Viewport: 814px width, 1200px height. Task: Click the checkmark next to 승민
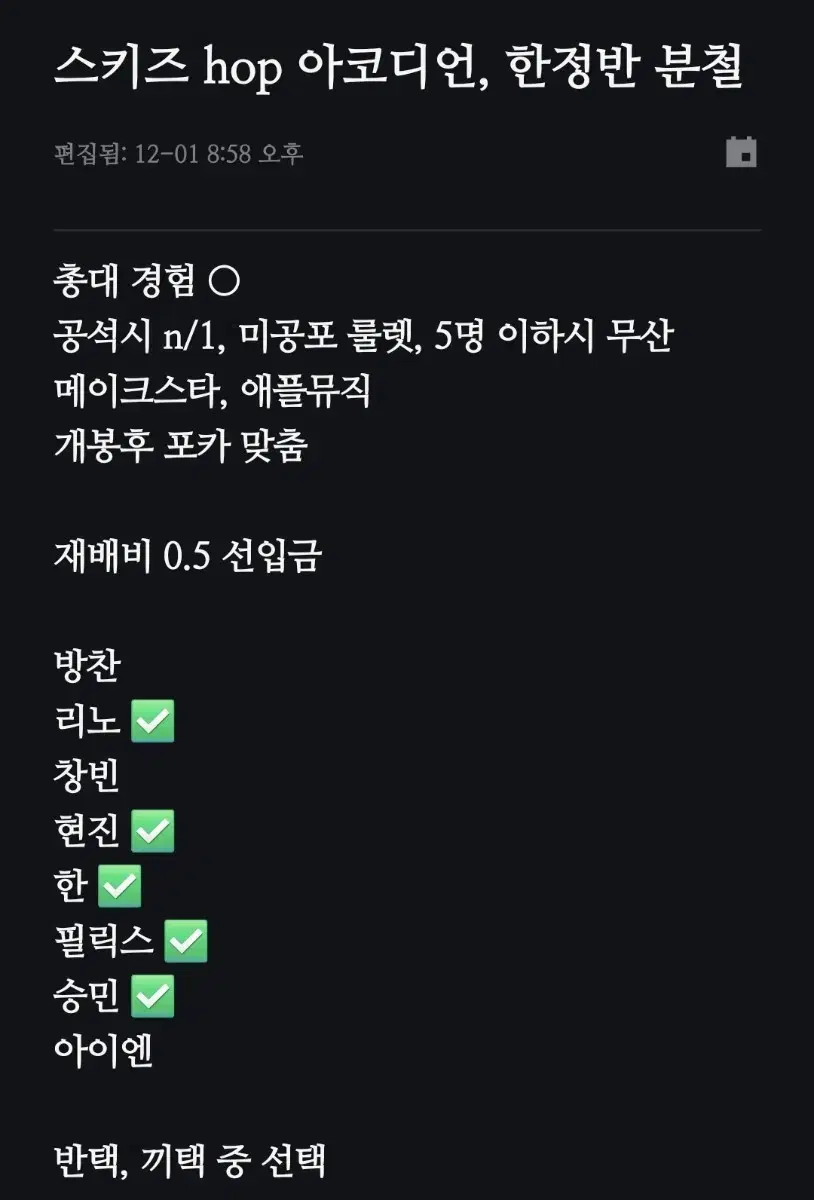tap(153, 996)
